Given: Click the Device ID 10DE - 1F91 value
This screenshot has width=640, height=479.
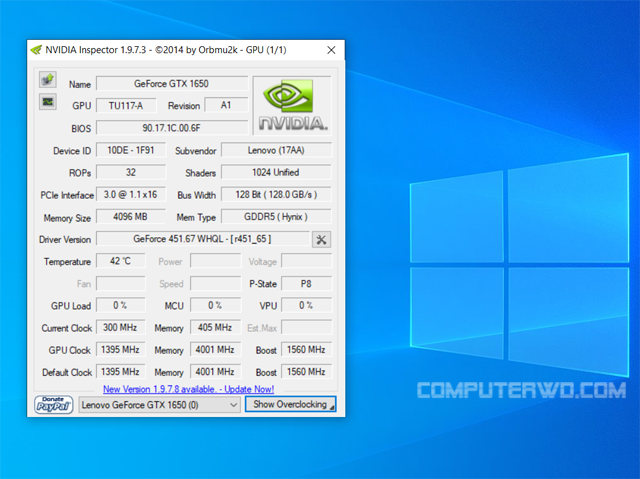Looking at the screenshot, I should tap(131, 150).
